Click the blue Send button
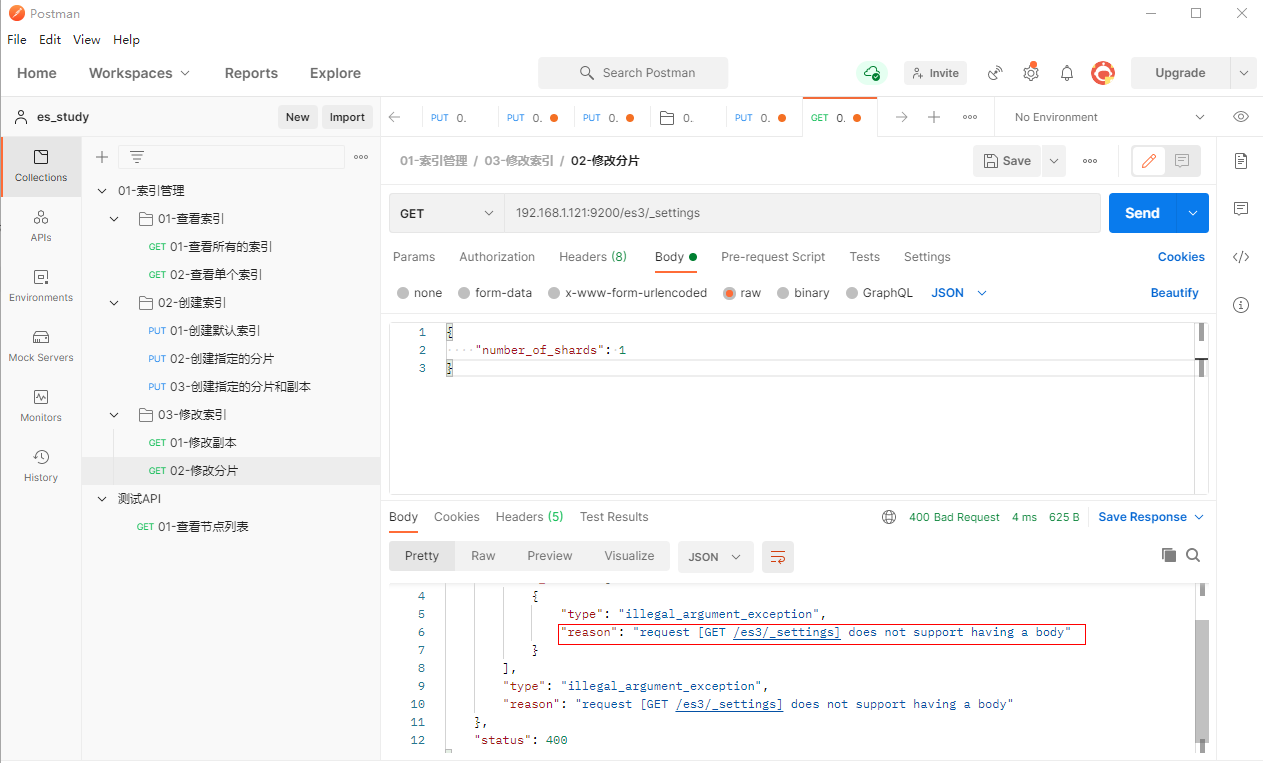The image size is (1263, 763). coord(1142,213)
